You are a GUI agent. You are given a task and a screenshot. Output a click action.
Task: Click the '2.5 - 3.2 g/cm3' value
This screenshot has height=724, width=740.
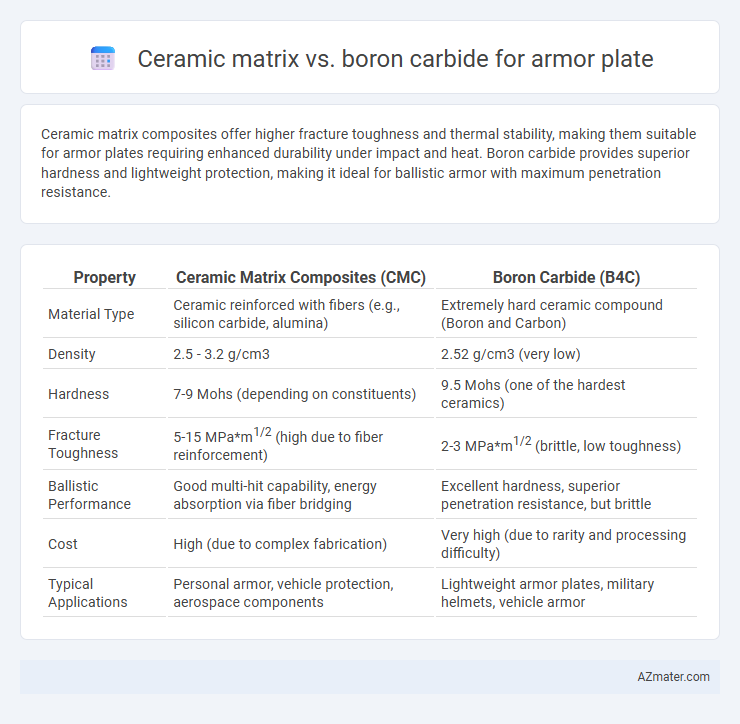tap(221, 354)
